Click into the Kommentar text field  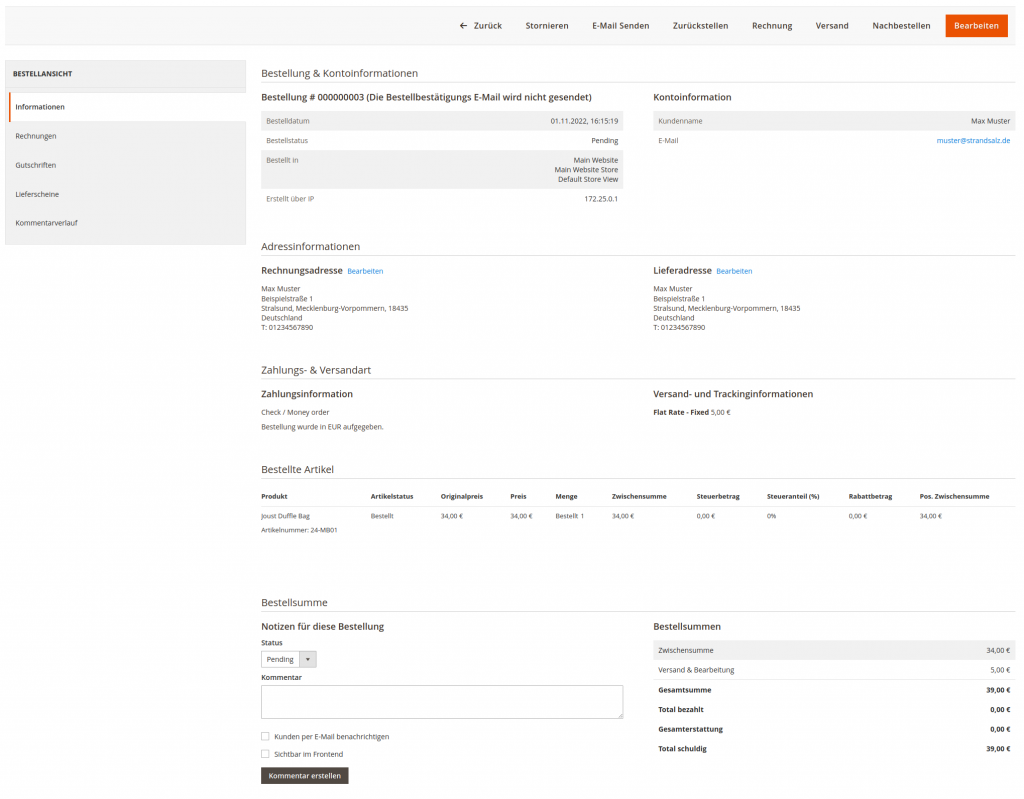tap(441, 701)
